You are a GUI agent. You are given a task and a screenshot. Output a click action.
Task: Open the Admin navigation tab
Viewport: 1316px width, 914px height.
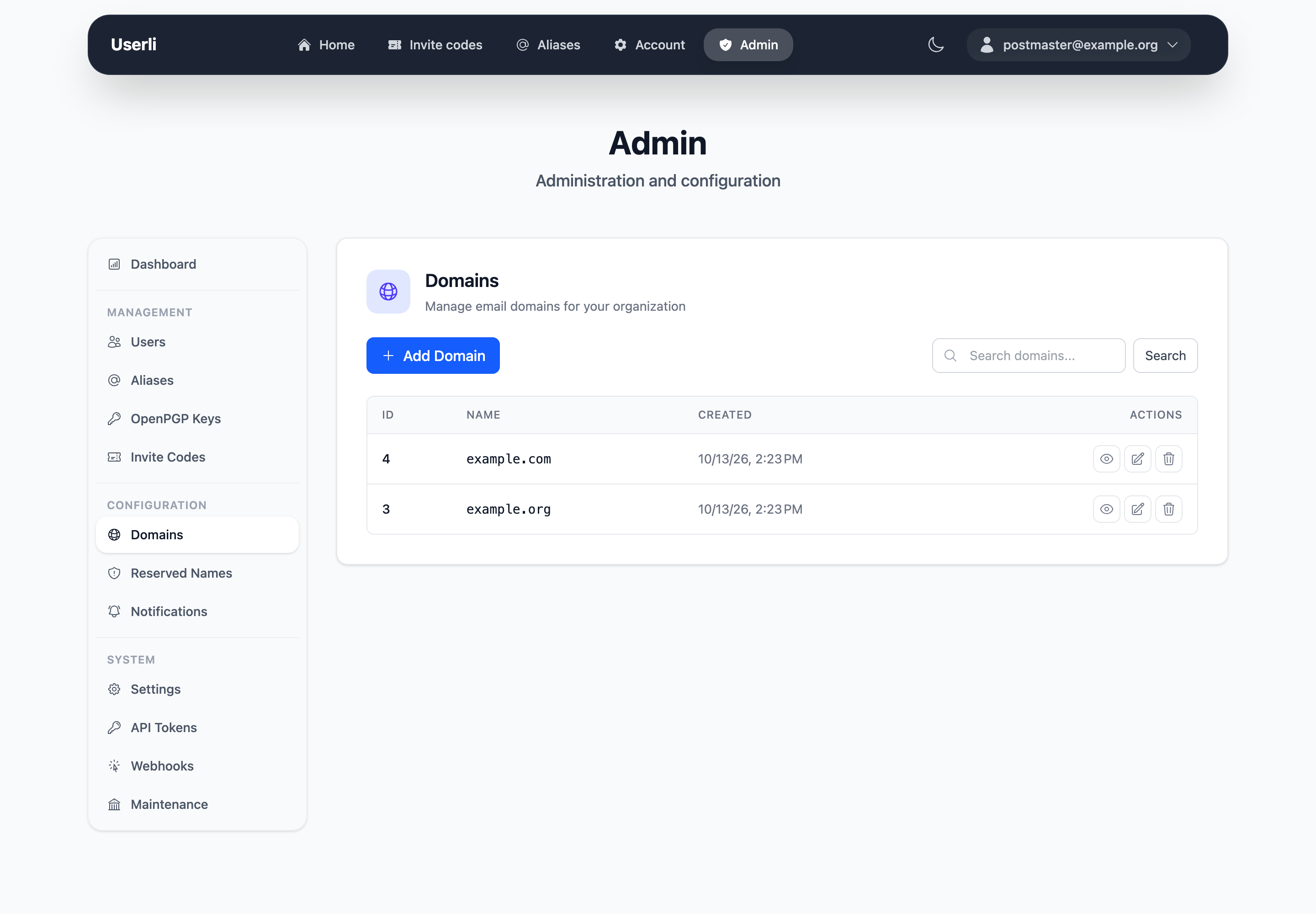pyautogui.click(x=748, y=45)
